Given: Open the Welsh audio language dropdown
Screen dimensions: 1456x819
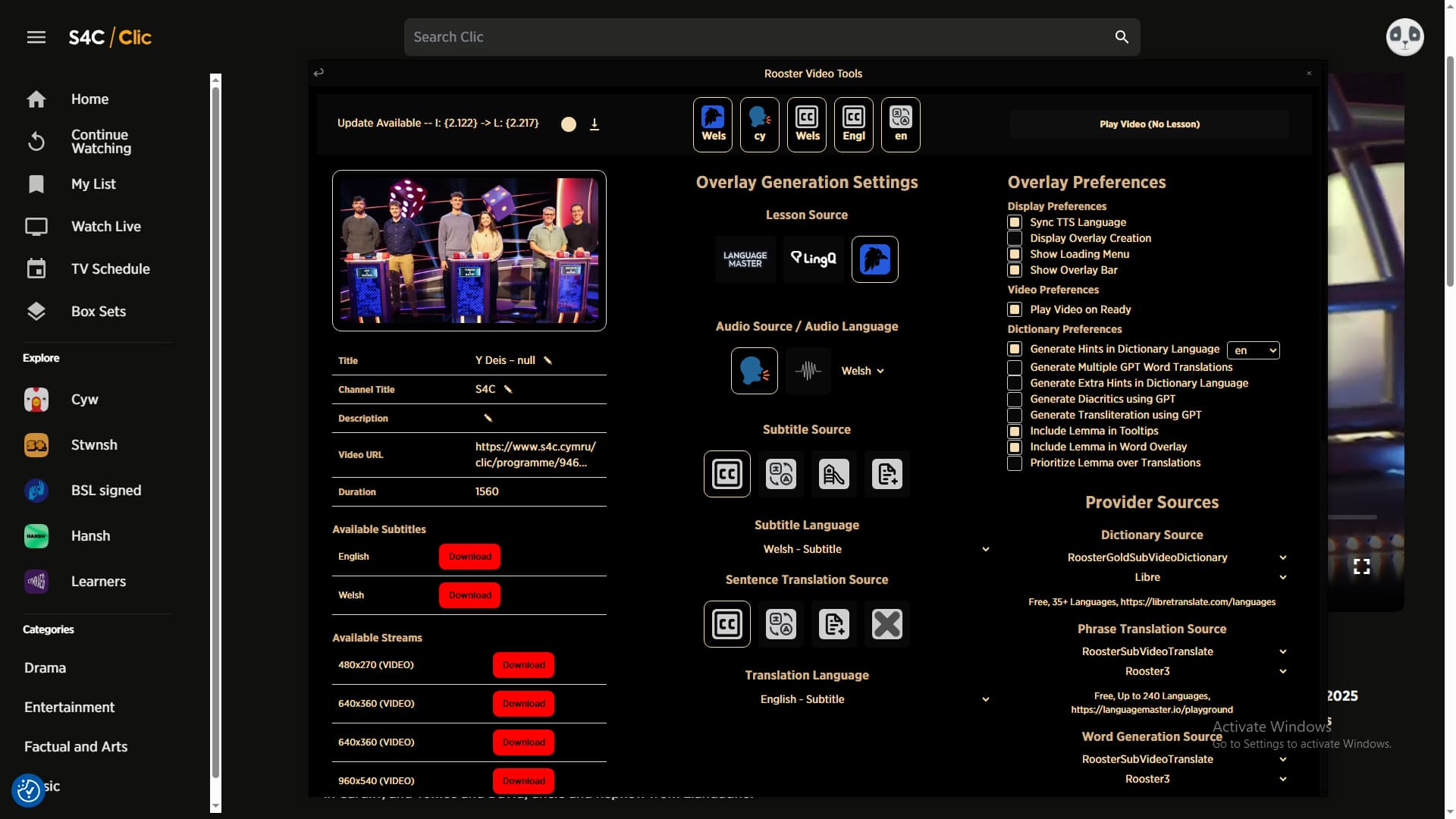Looking at the screenshot, I should (863, 371).
